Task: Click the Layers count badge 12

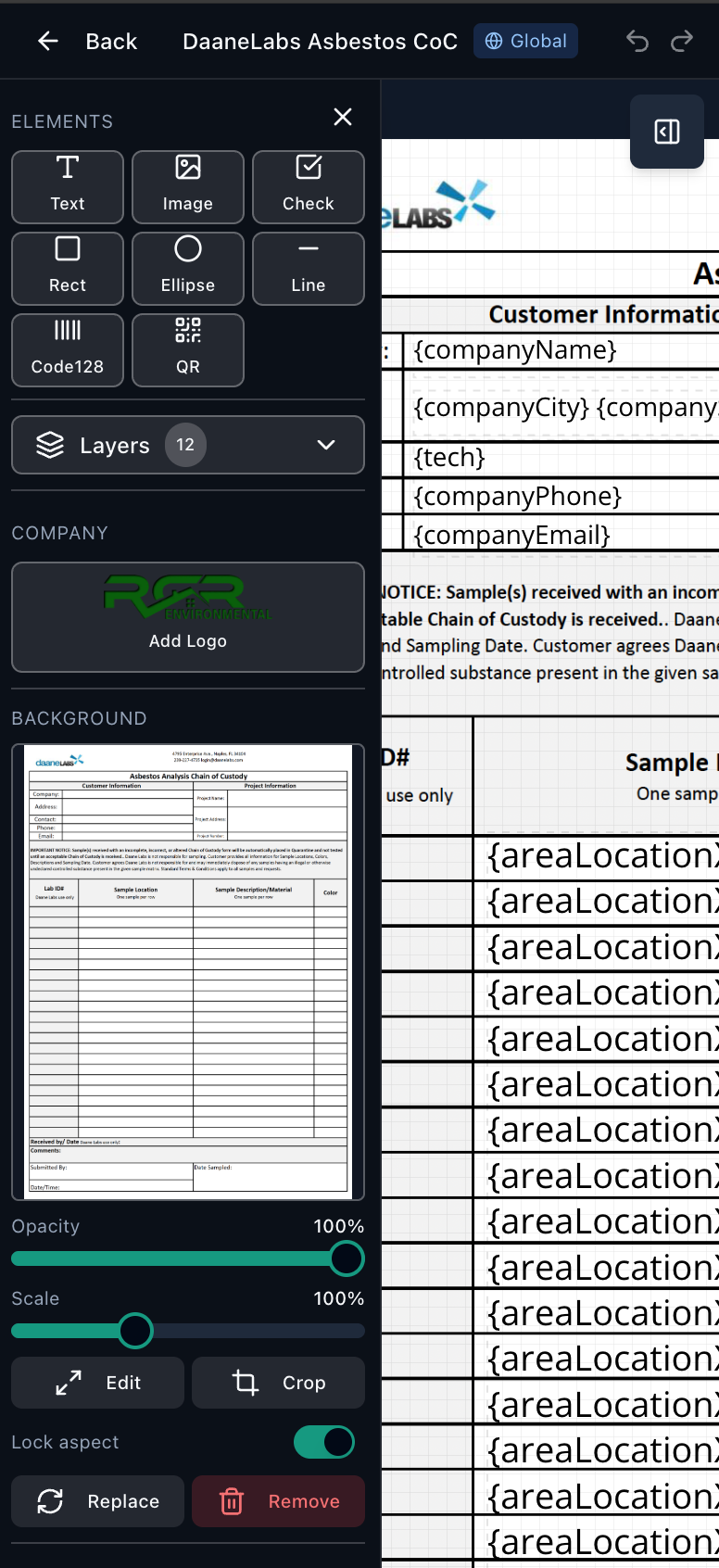Action: (185, 445)
